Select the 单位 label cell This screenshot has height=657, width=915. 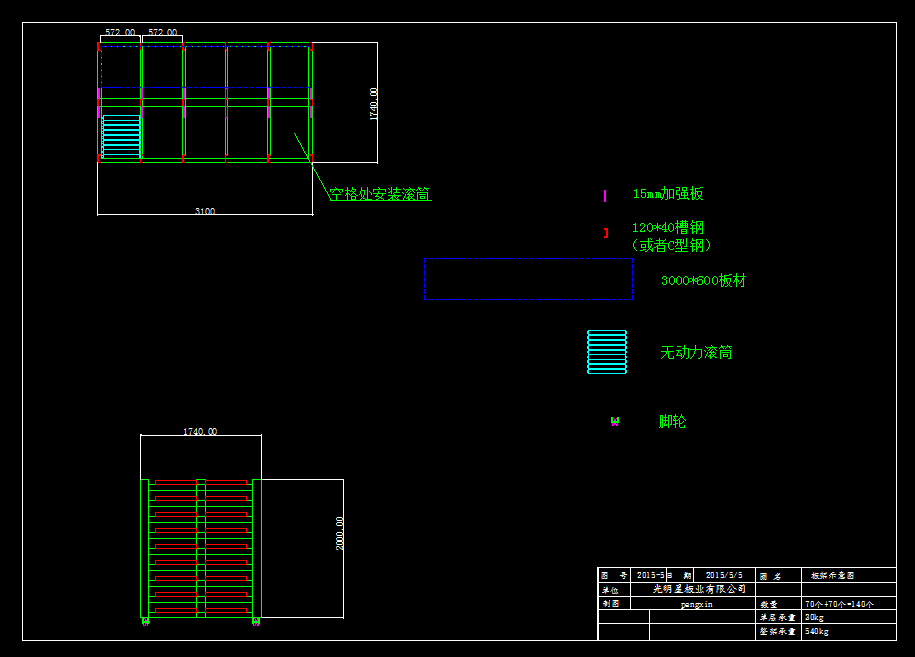[610, 590]
